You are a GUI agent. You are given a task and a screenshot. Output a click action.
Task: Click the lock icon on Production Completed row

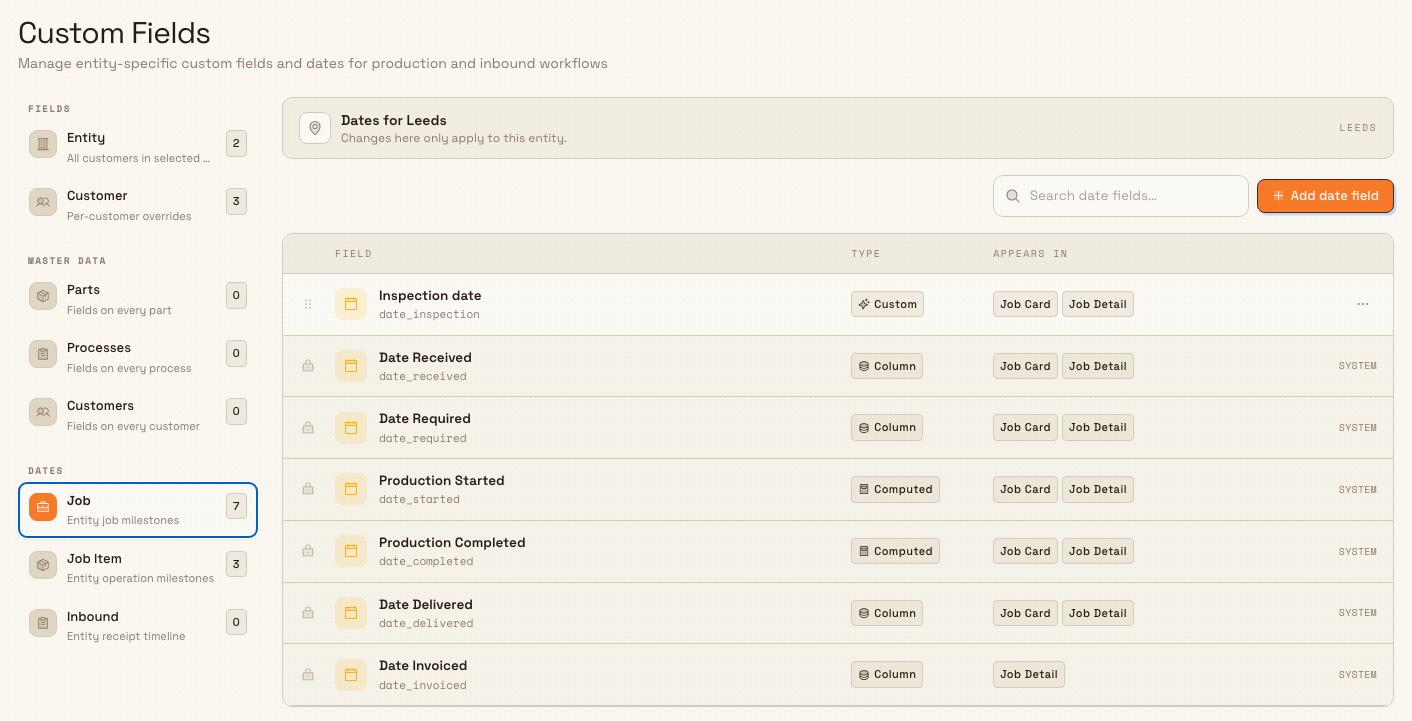(x=308, y=551)
